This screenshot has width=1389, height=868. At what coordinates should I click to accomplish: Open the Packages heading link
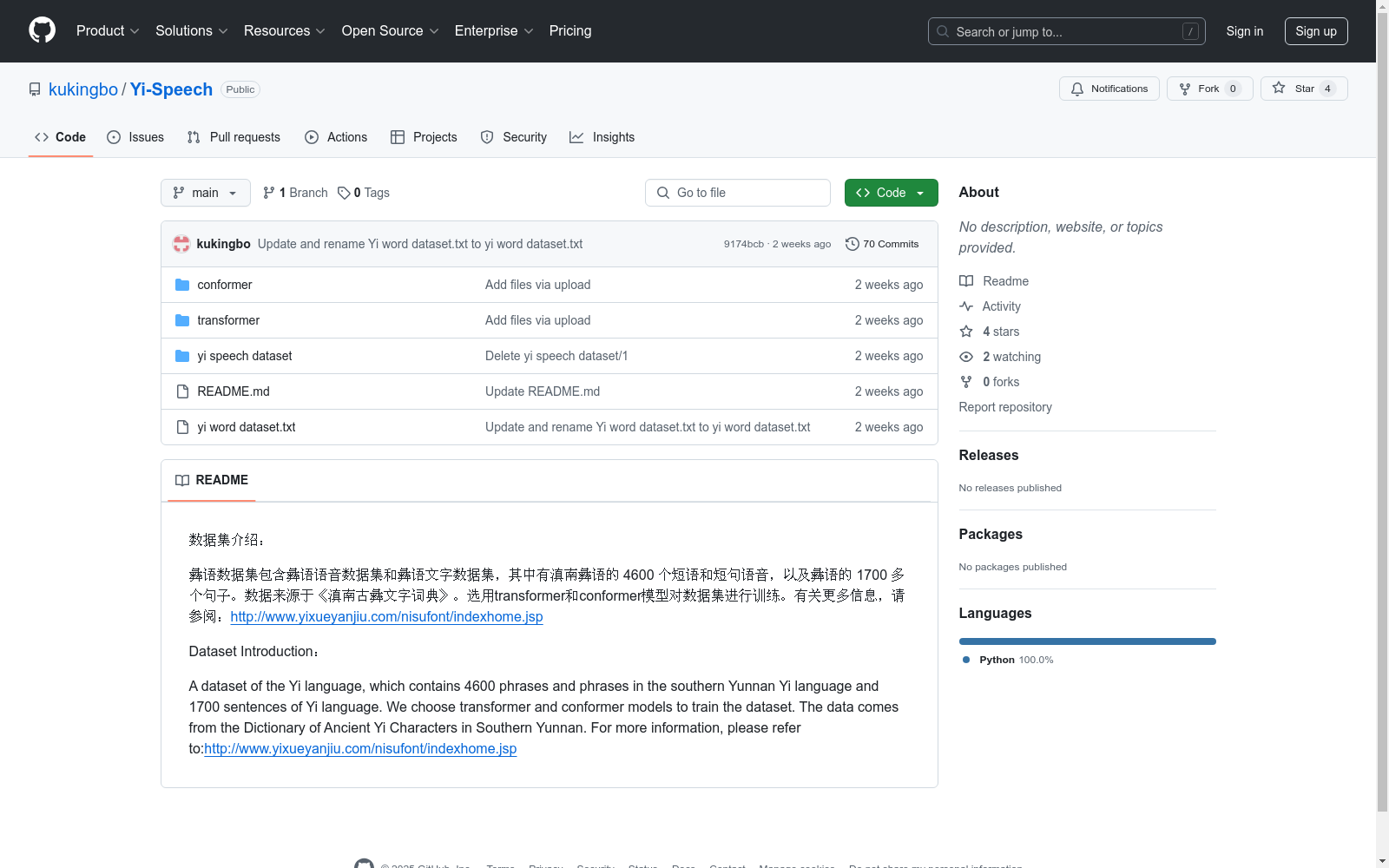(991, 534)
